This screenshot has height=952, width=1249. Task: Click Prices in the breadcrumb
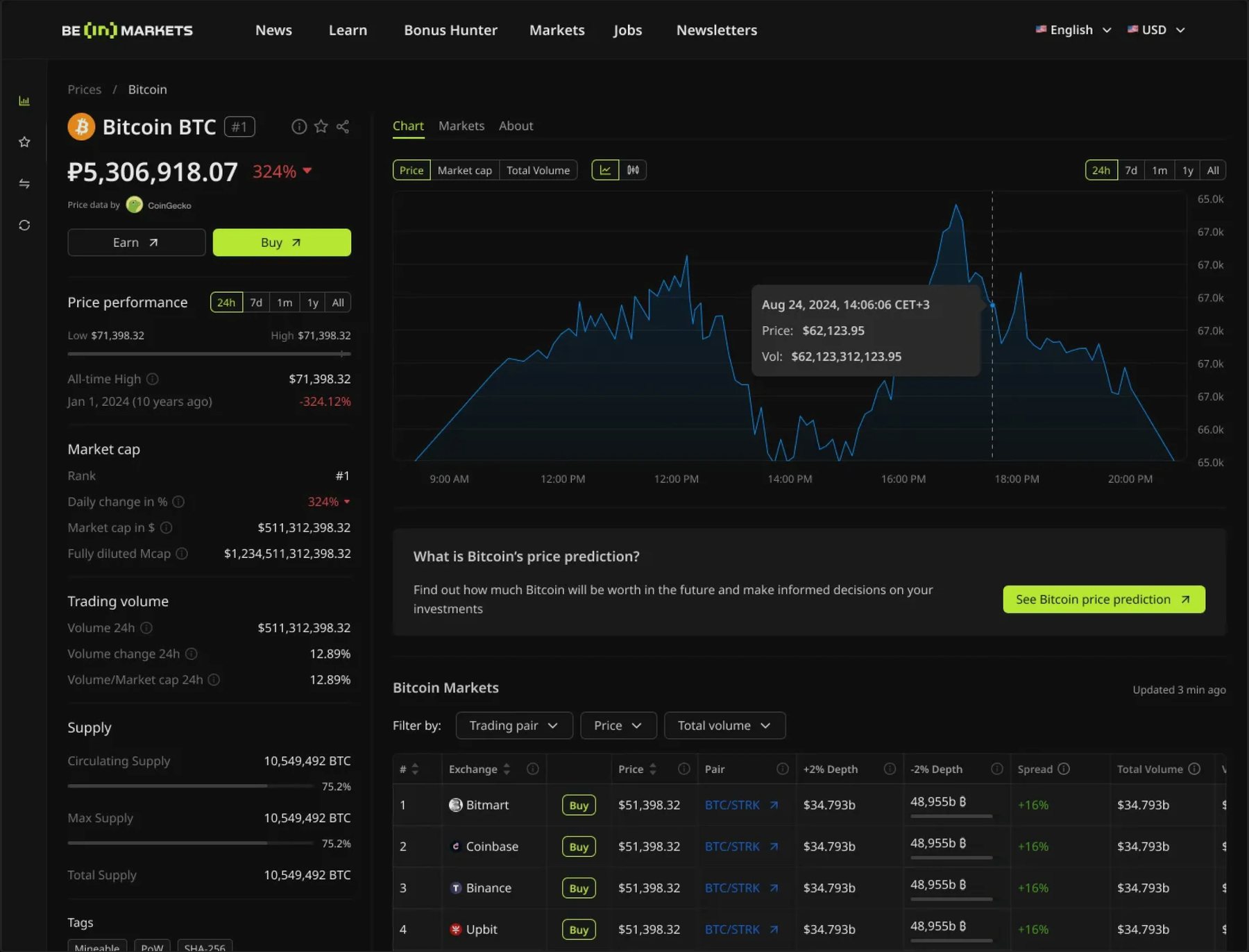click(85, 90)
